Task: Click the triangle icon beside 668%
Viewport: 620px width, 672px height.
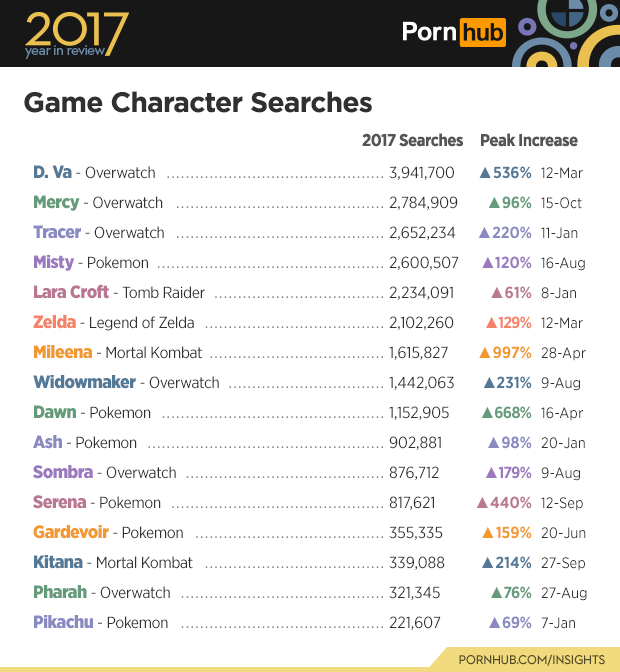Action: (x=486, y=413)
